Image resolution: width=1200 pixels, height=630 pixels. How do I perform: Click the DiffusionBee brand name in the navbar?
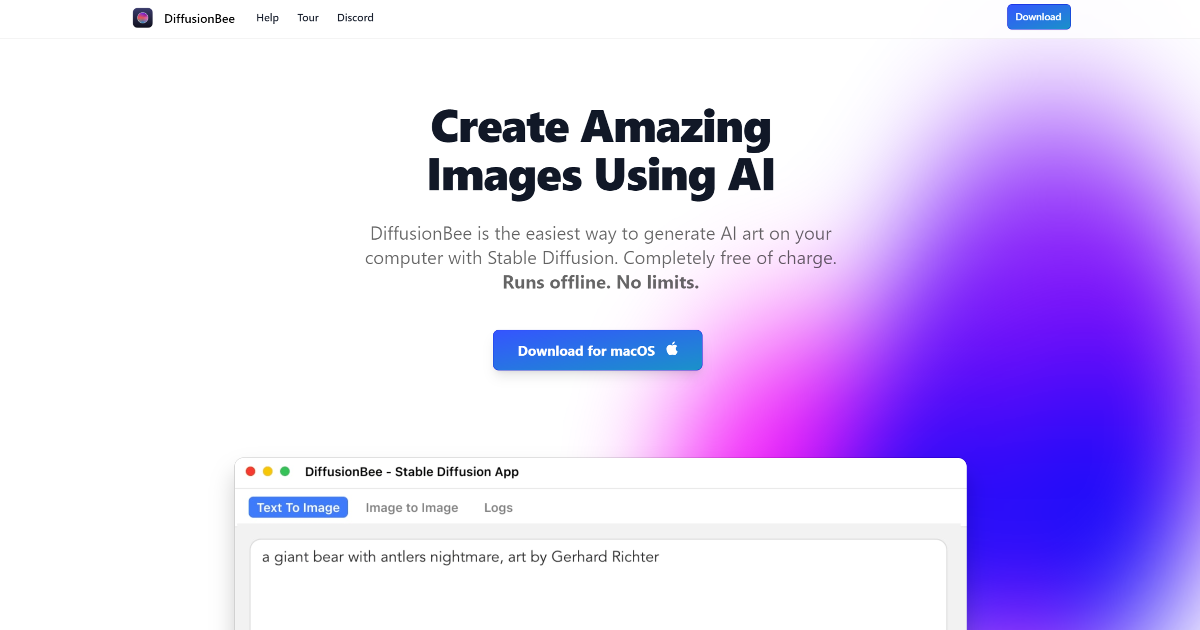coord(200,18)
